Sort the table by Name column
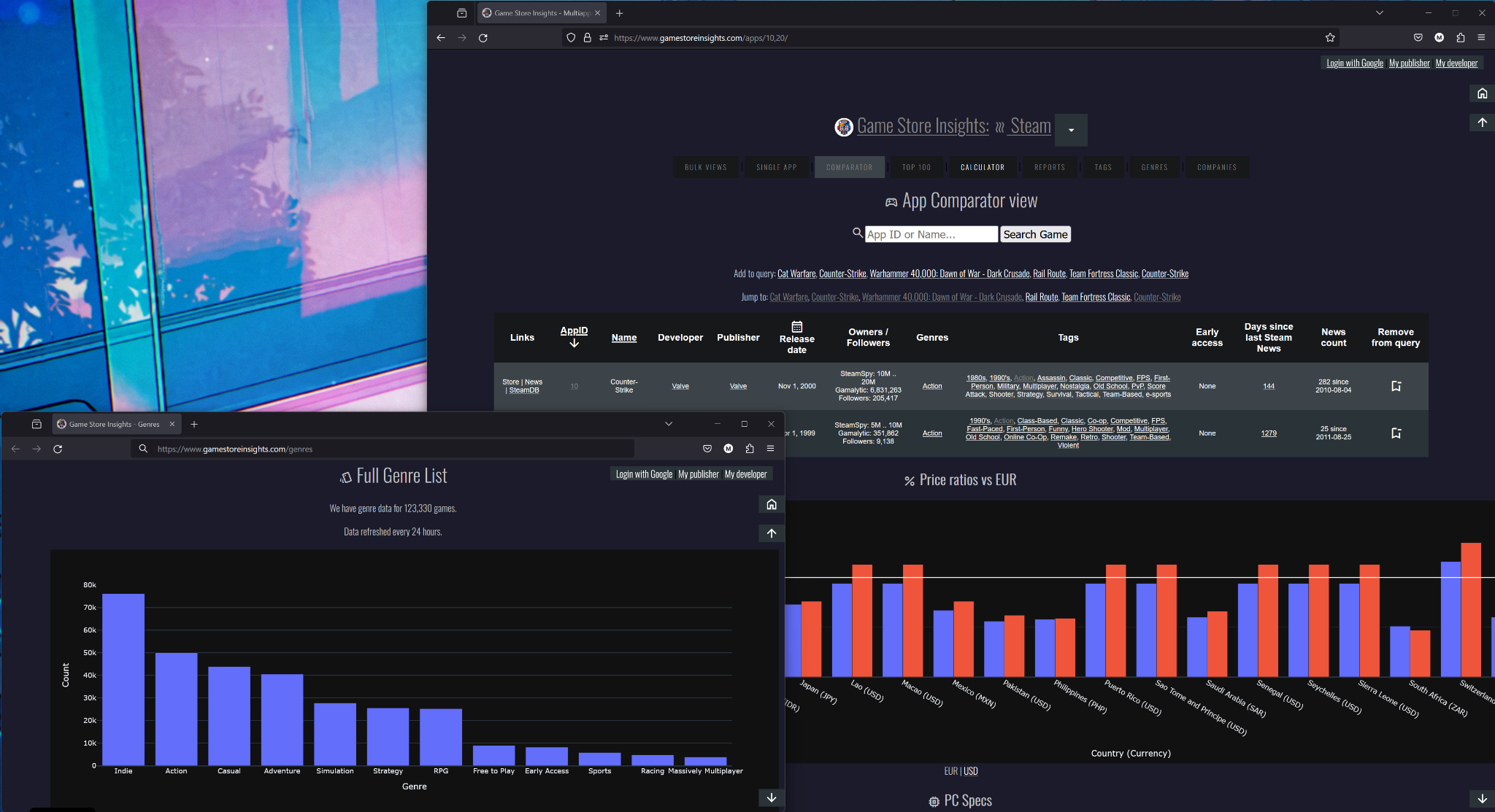Viewport: 1495px width, 812px height. click(624, 338)
